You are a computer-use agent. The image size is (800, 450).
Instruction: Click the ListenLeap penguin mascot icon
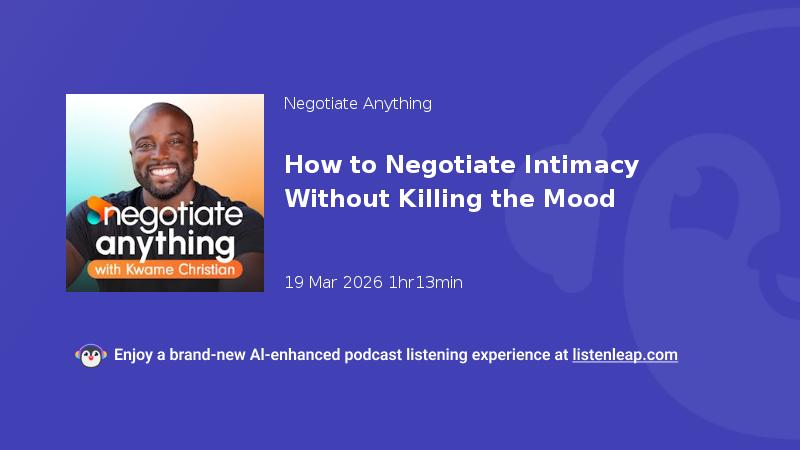pyautogui.click(x=91, y=356)
